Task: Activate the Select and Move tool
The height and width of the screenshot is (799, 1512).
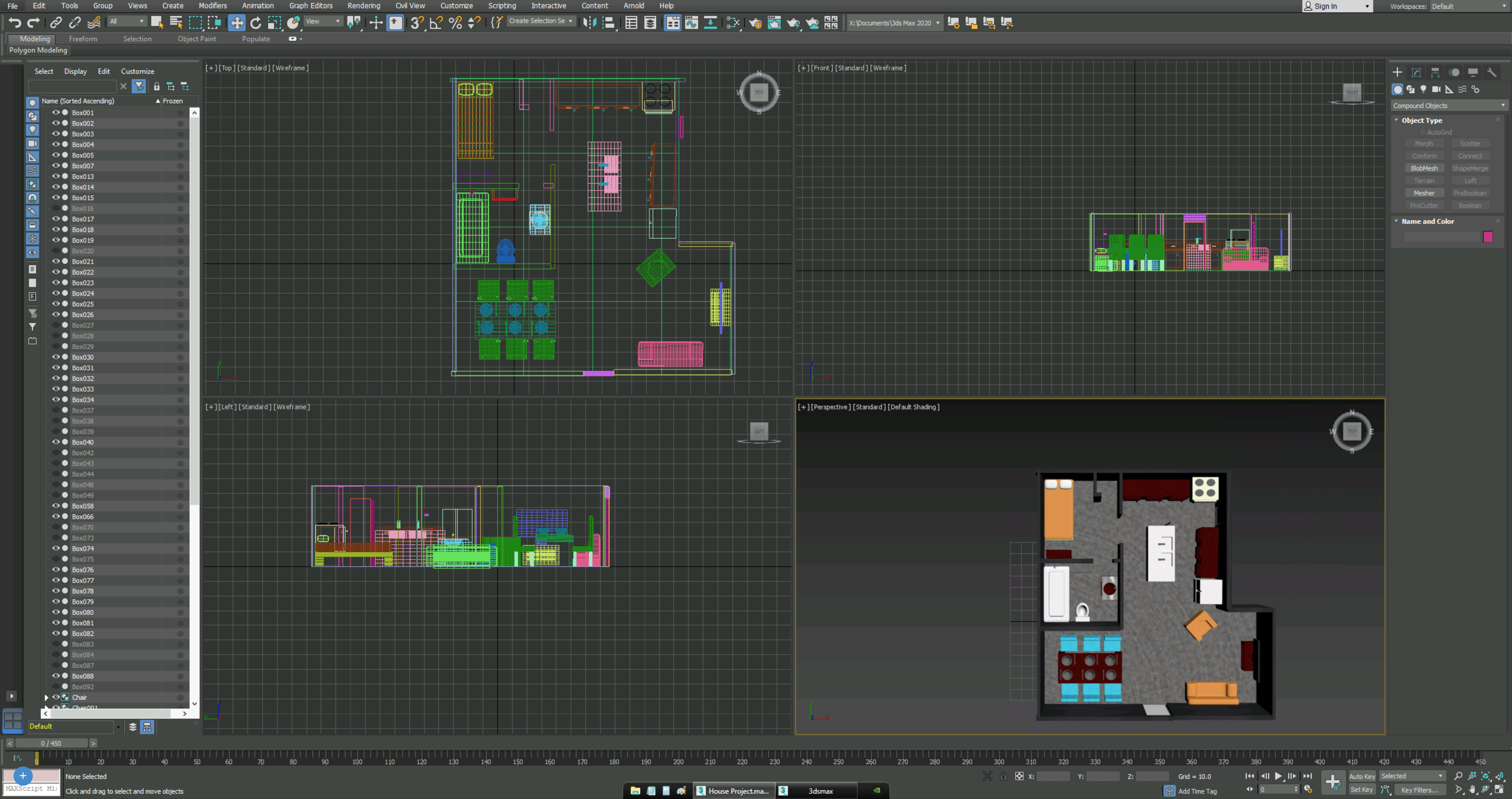Action: 237,22
